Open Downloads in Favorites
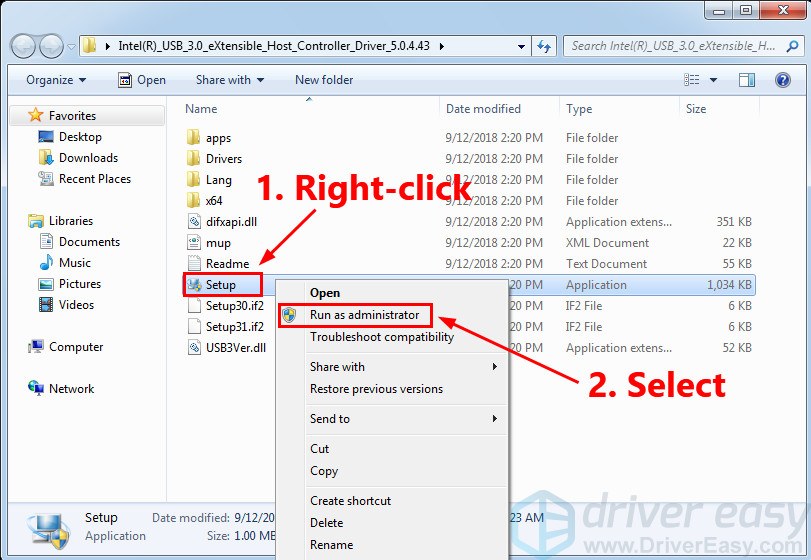The width and height of the screenshot is (811, 560). pyautogui.click(x=88, y=158)
